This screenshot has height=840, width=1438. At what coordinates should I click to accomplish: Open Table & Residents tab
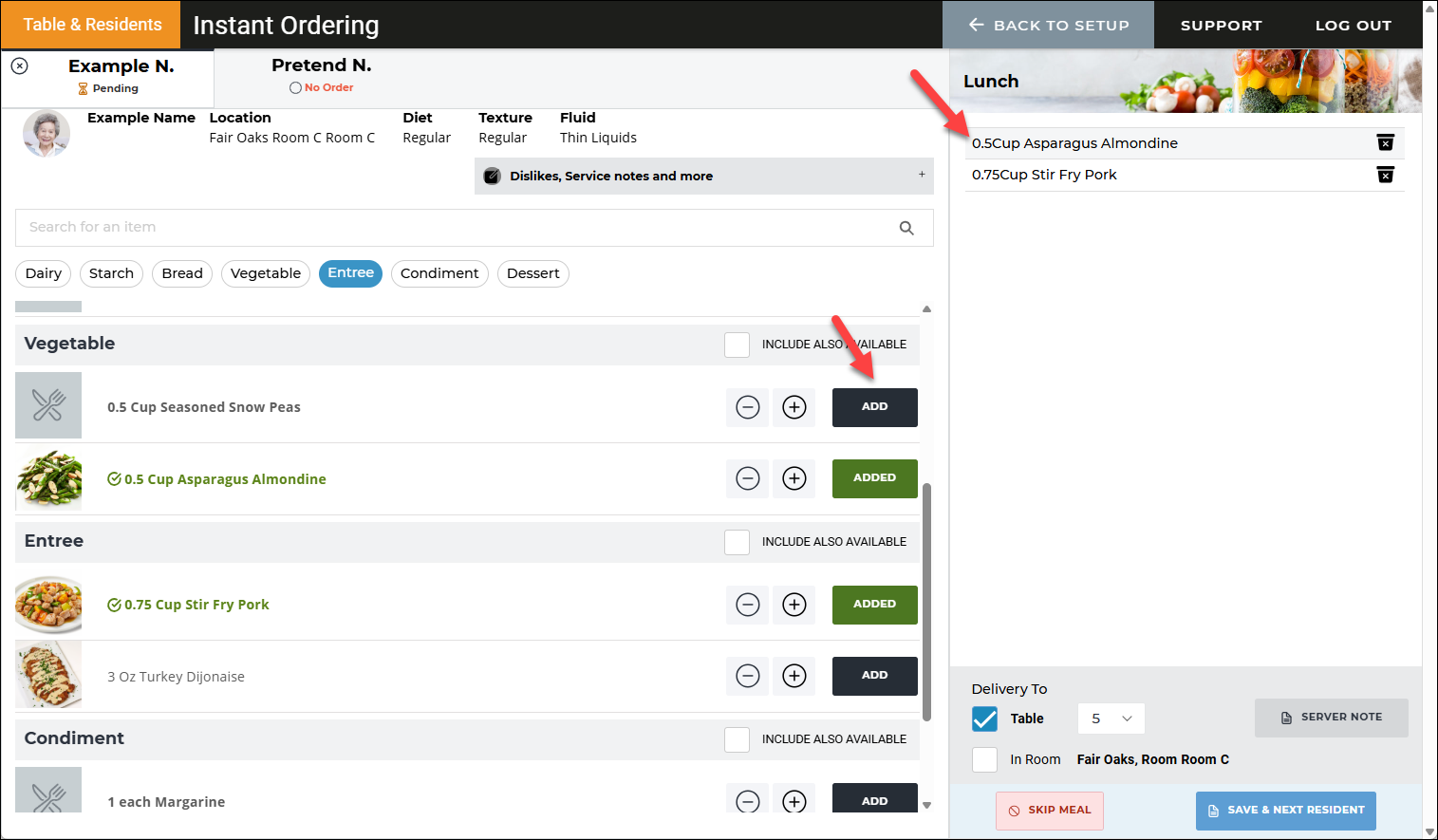coord(91,25)
